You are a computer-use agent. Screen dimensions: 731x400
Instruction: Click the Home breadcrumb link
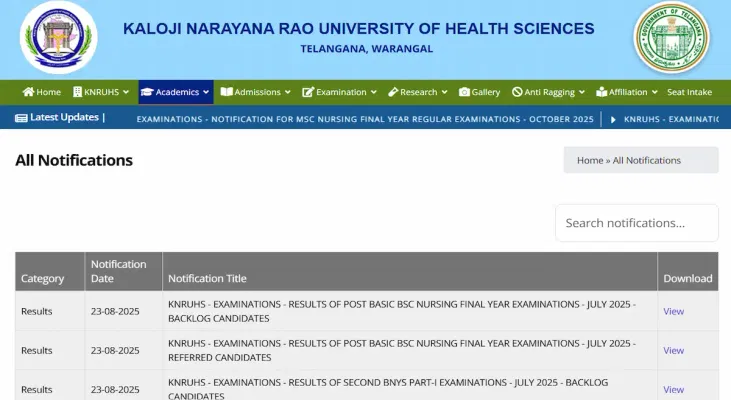[x=590, y=160]
